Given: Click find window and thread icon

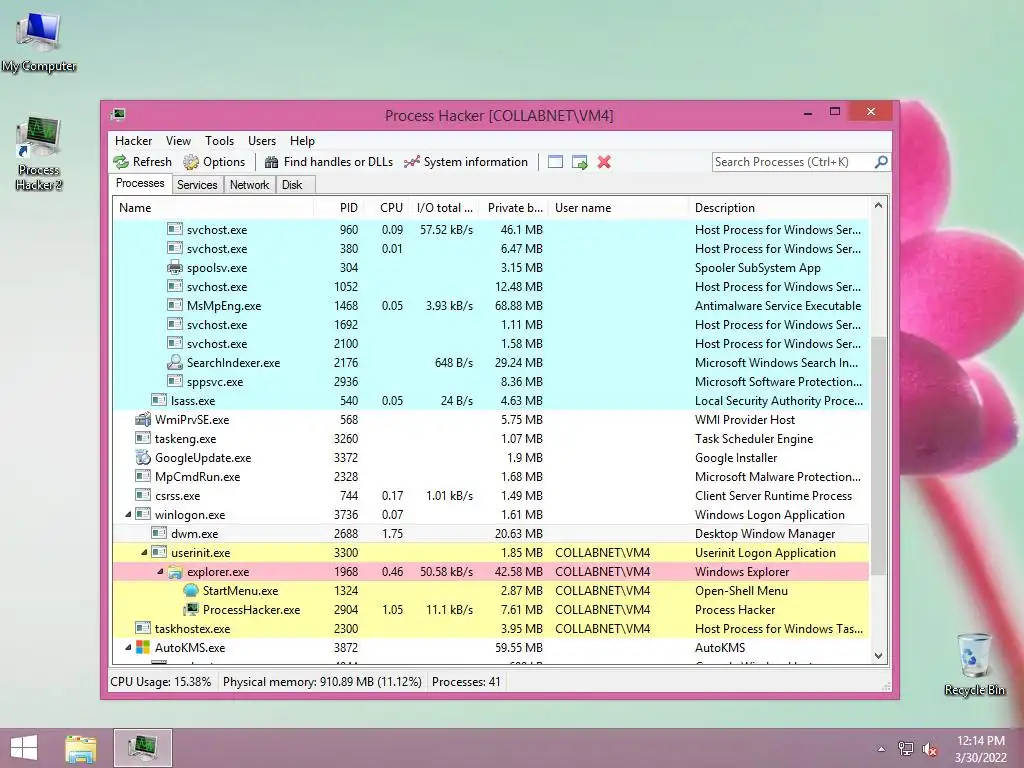Looking at the screenshot, I should coord(579,162).
